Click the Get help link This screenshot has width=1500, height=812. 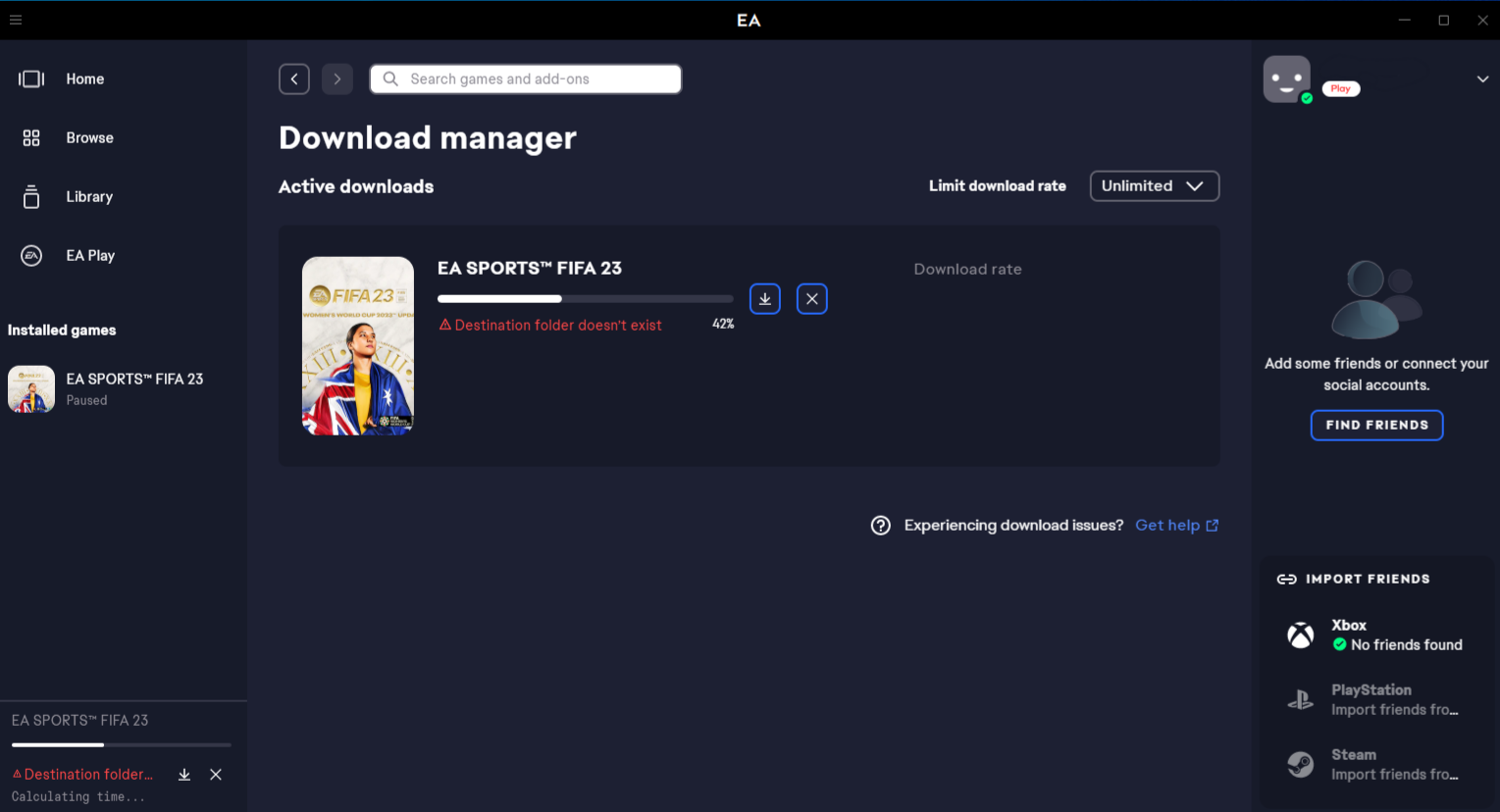coord(1177,525)
